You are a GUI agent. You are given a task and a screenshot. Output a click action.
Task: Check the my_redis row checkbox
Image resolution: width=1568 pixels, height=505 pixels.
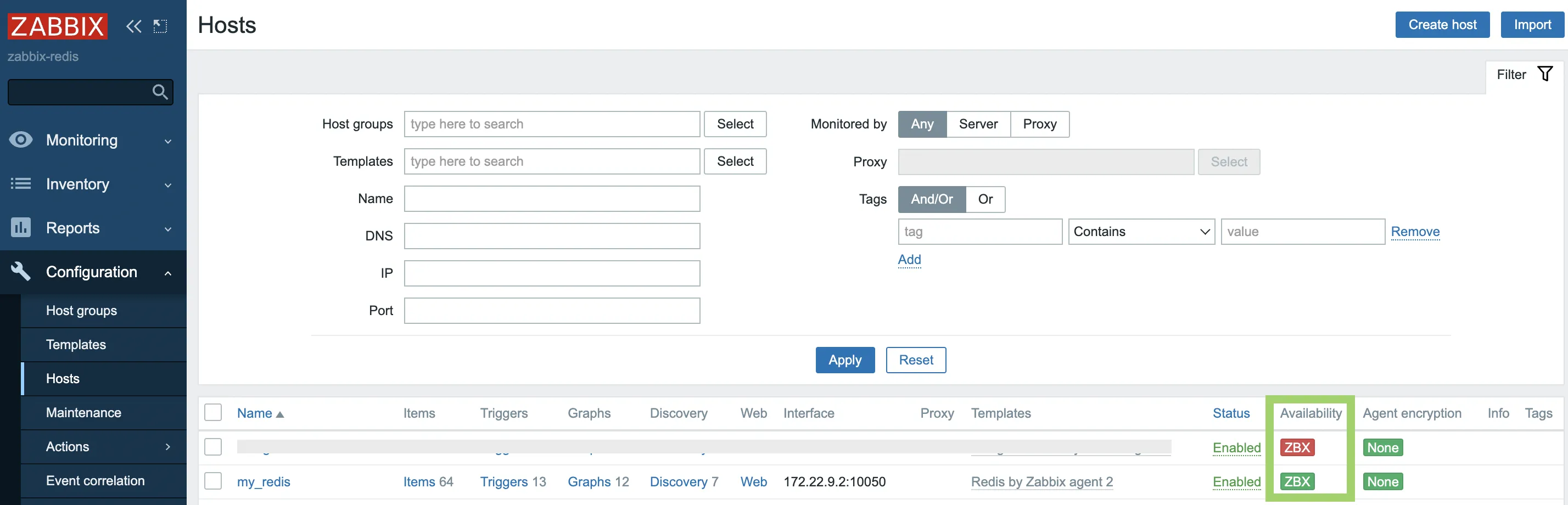[213, 481]
